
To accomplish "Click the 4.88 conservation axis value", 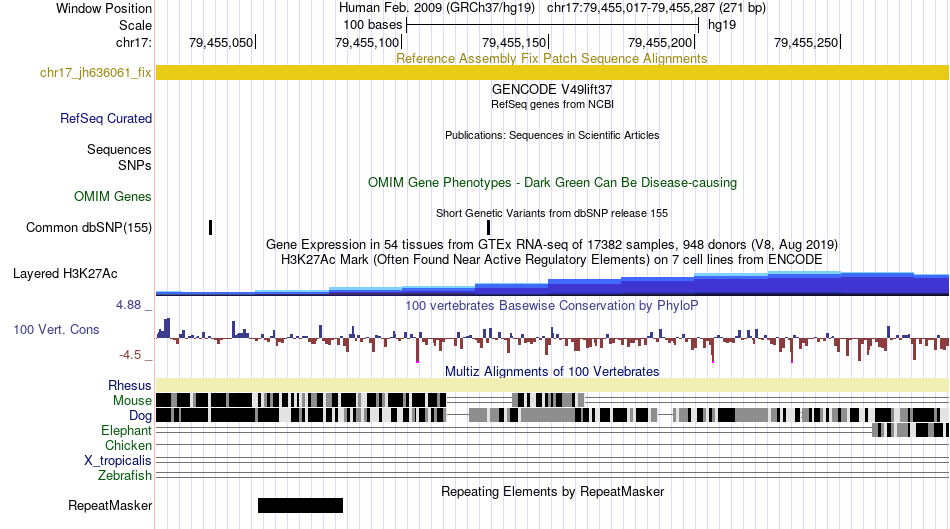I will 128,305.
